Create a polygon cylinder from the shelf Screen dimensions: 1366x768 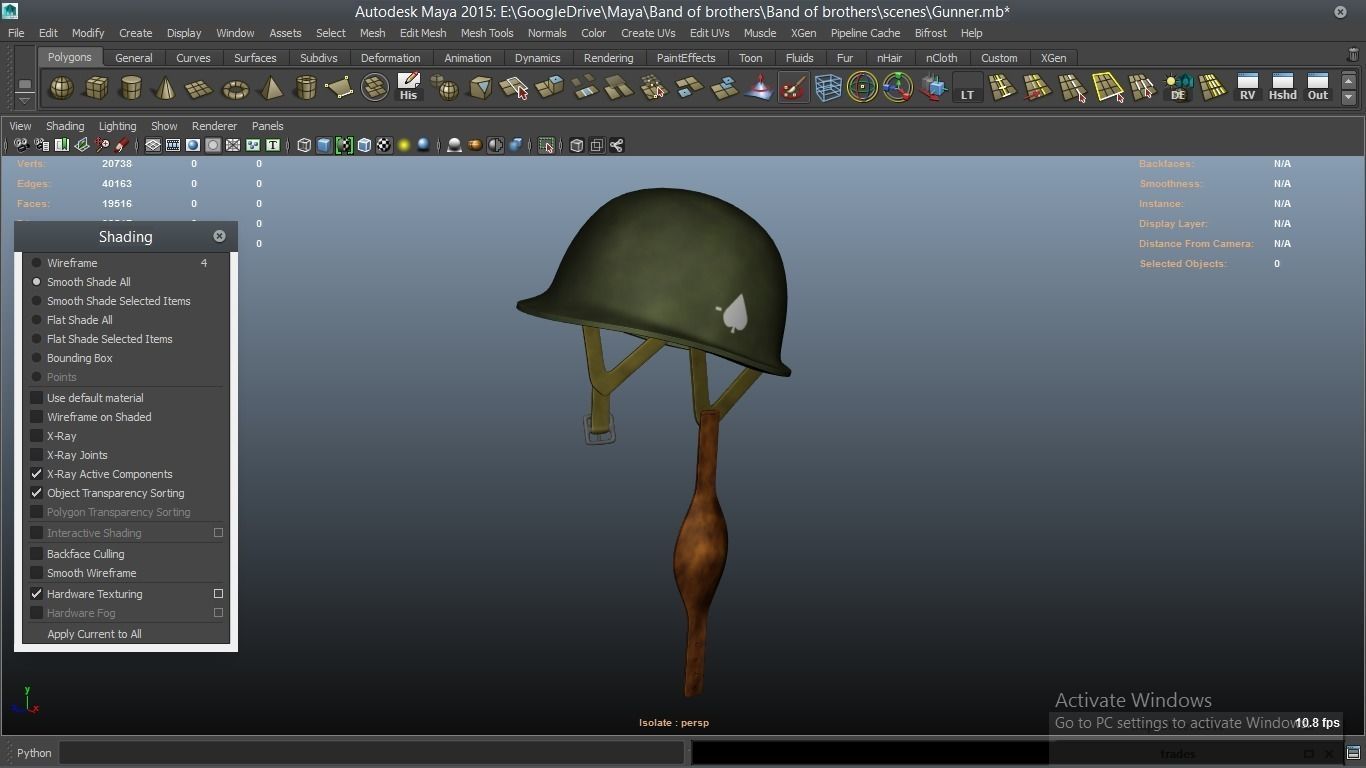click(130, 88)
